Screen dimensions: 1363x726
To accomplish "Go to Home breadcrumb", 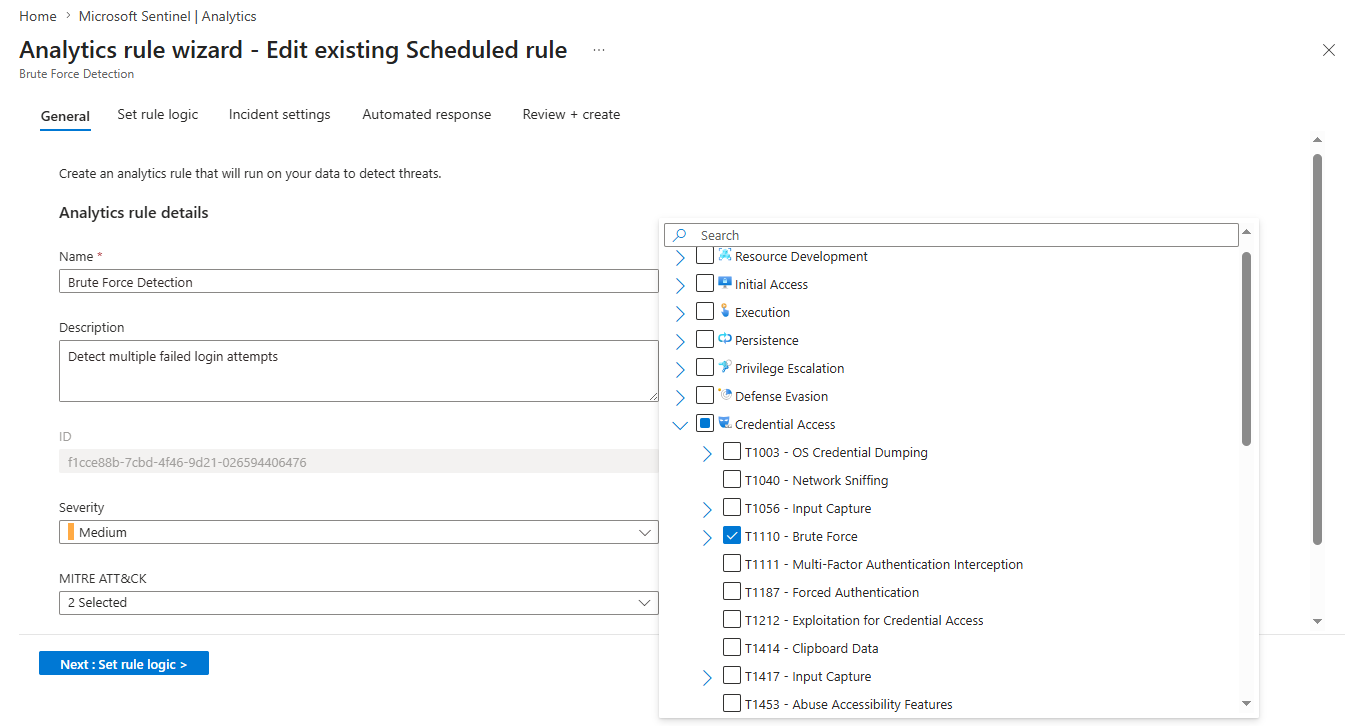I will tap(38, 16).
